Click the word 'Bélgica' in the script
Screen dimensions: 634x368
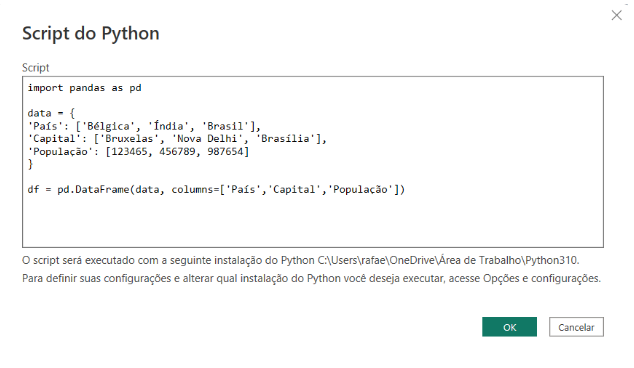[x=108, y=126]
